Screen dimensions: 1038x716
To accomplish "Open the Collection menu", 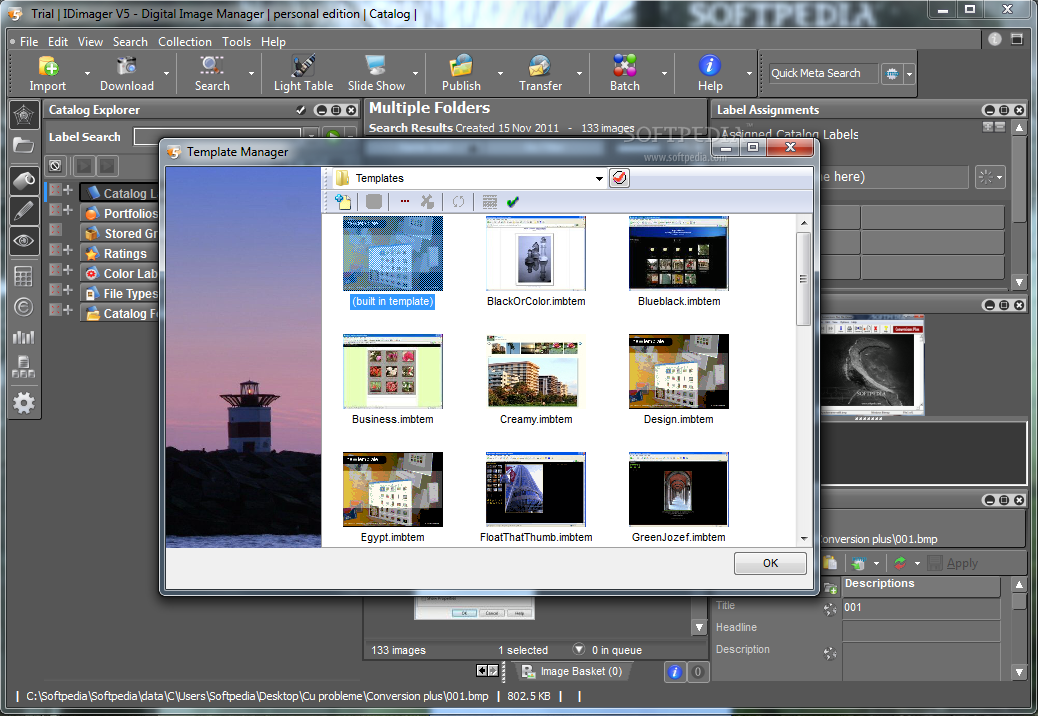I will click(x=185, y=42).
